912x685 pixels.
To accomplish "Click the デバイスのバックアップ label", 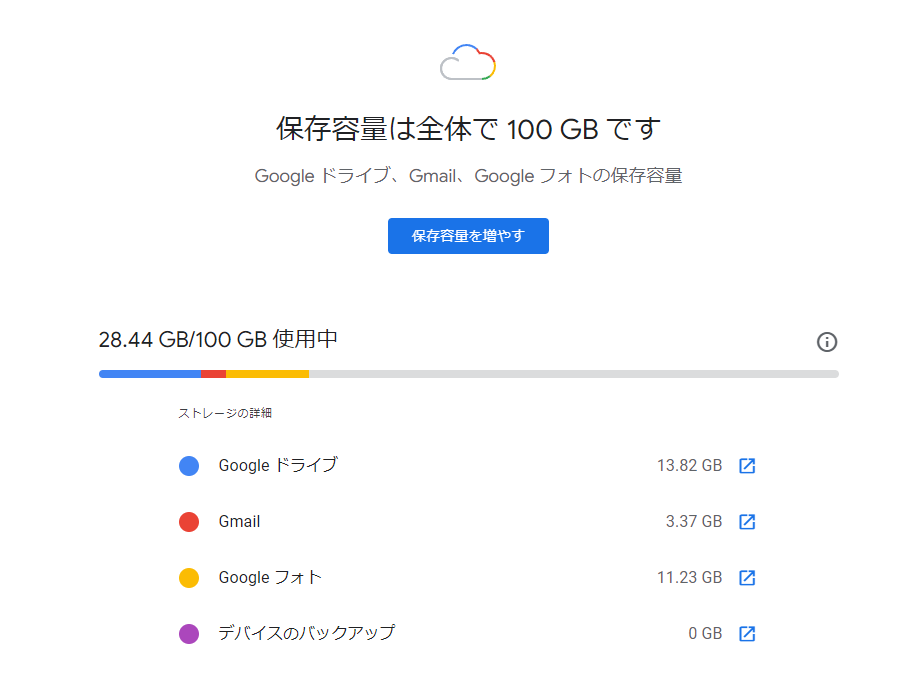I will pyautogui.click(x=307, y=633).
